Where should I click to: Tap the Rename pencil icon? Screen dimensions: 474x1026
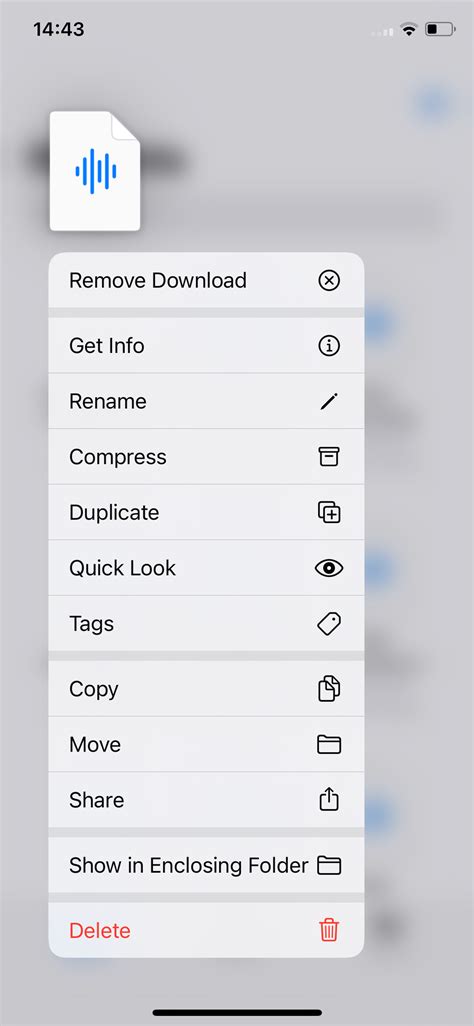pyautogui.click(x=329, y=401)
